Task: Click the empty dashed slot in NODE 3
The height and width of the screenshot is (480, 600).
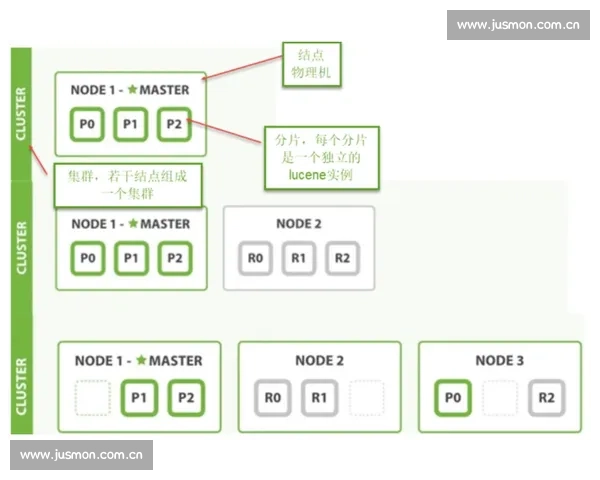Action: point(500,397)
